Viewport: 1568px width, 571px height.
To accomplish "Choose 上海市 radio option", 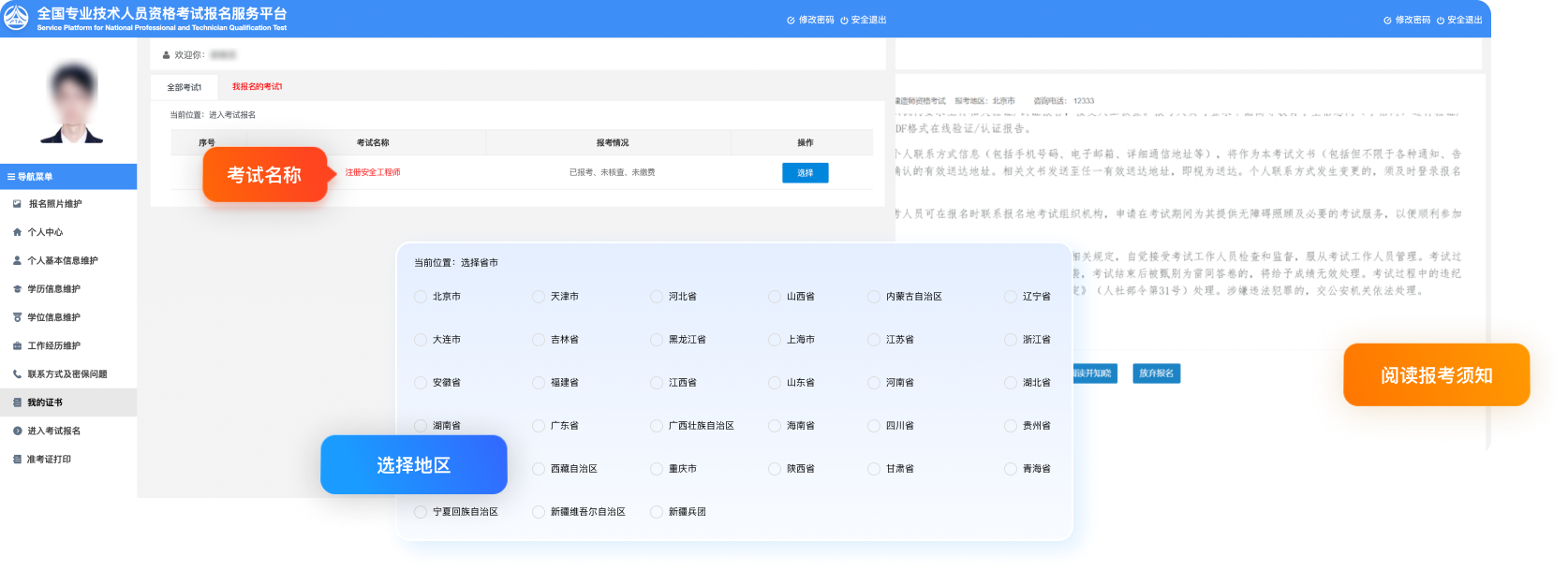I will pyautogui.click(x=775, y=340).
